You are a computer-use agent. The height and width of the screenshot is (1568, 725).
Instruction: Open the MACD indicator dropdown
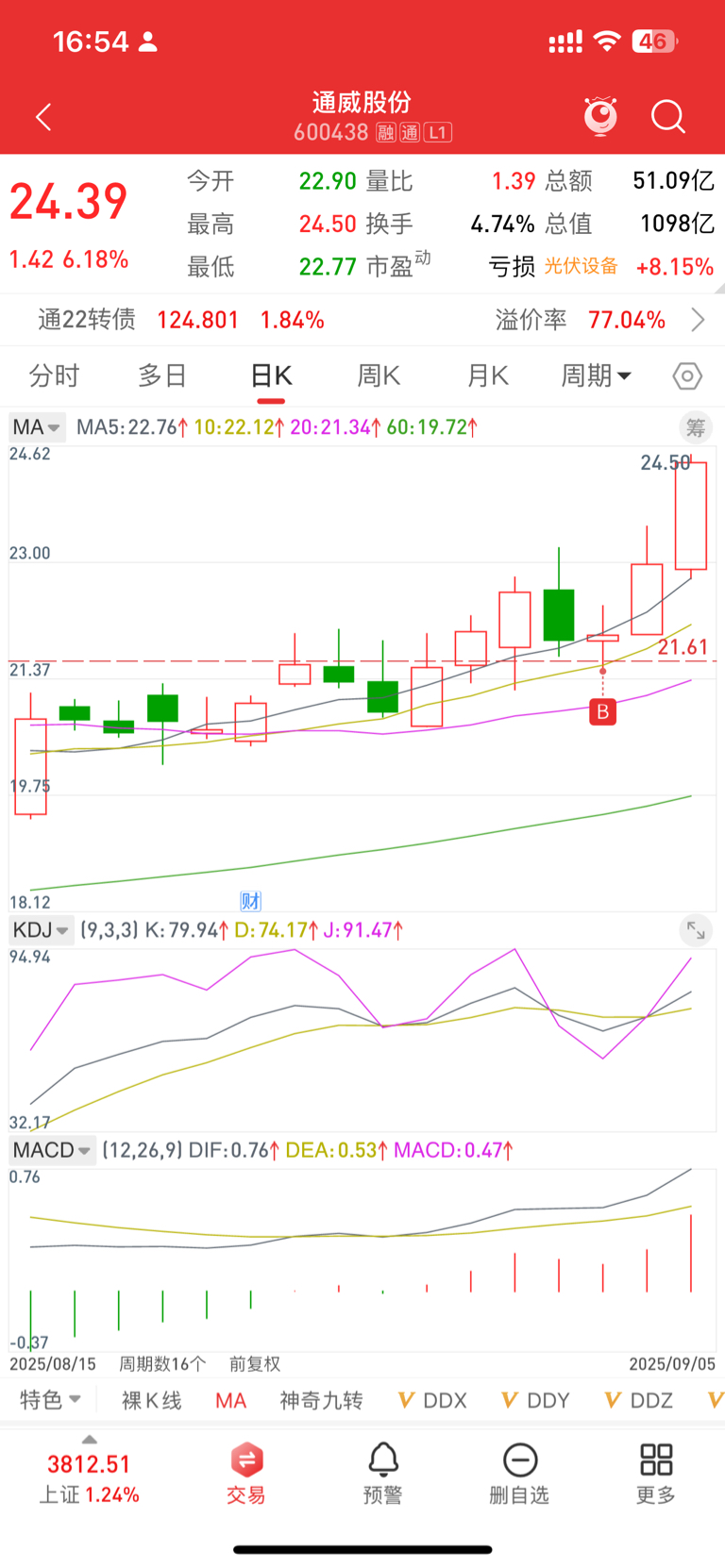53,1150
